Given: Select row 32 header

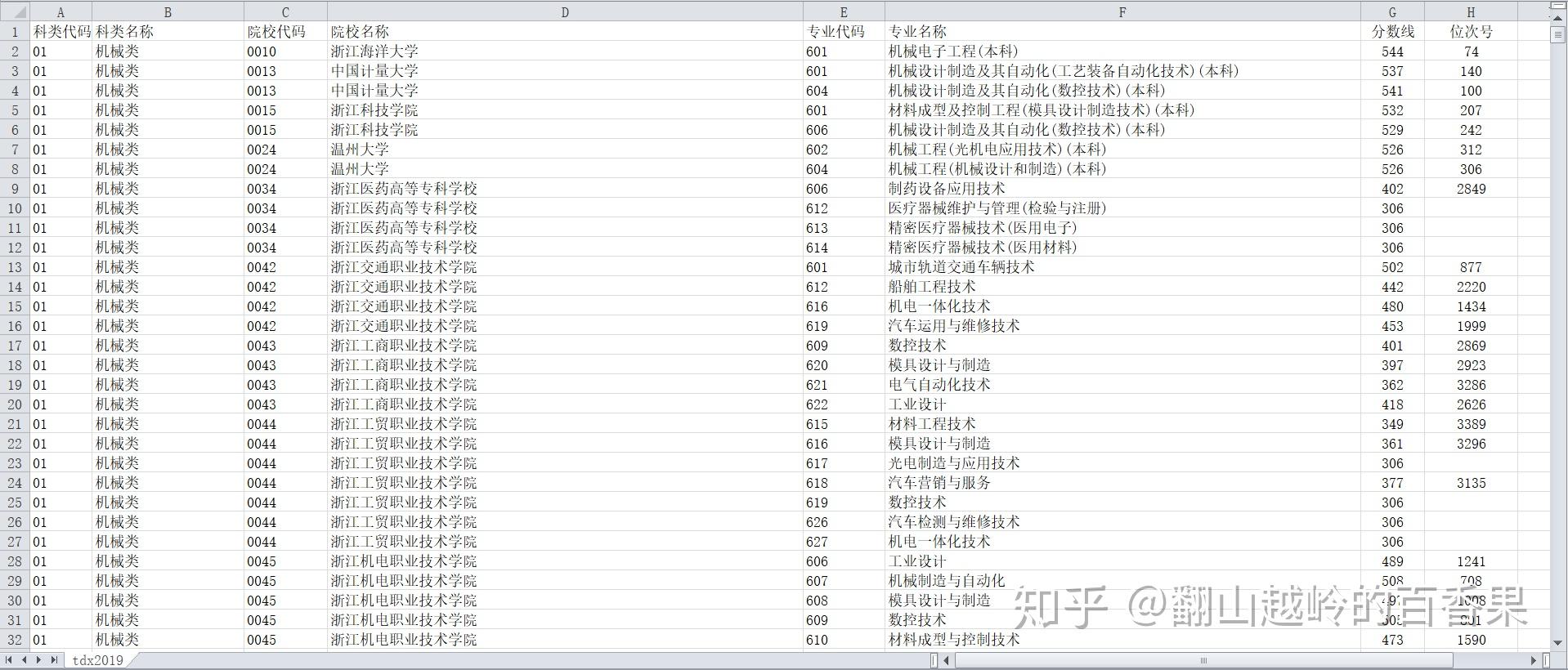Looking at the screenshot, I should (15, 639).
